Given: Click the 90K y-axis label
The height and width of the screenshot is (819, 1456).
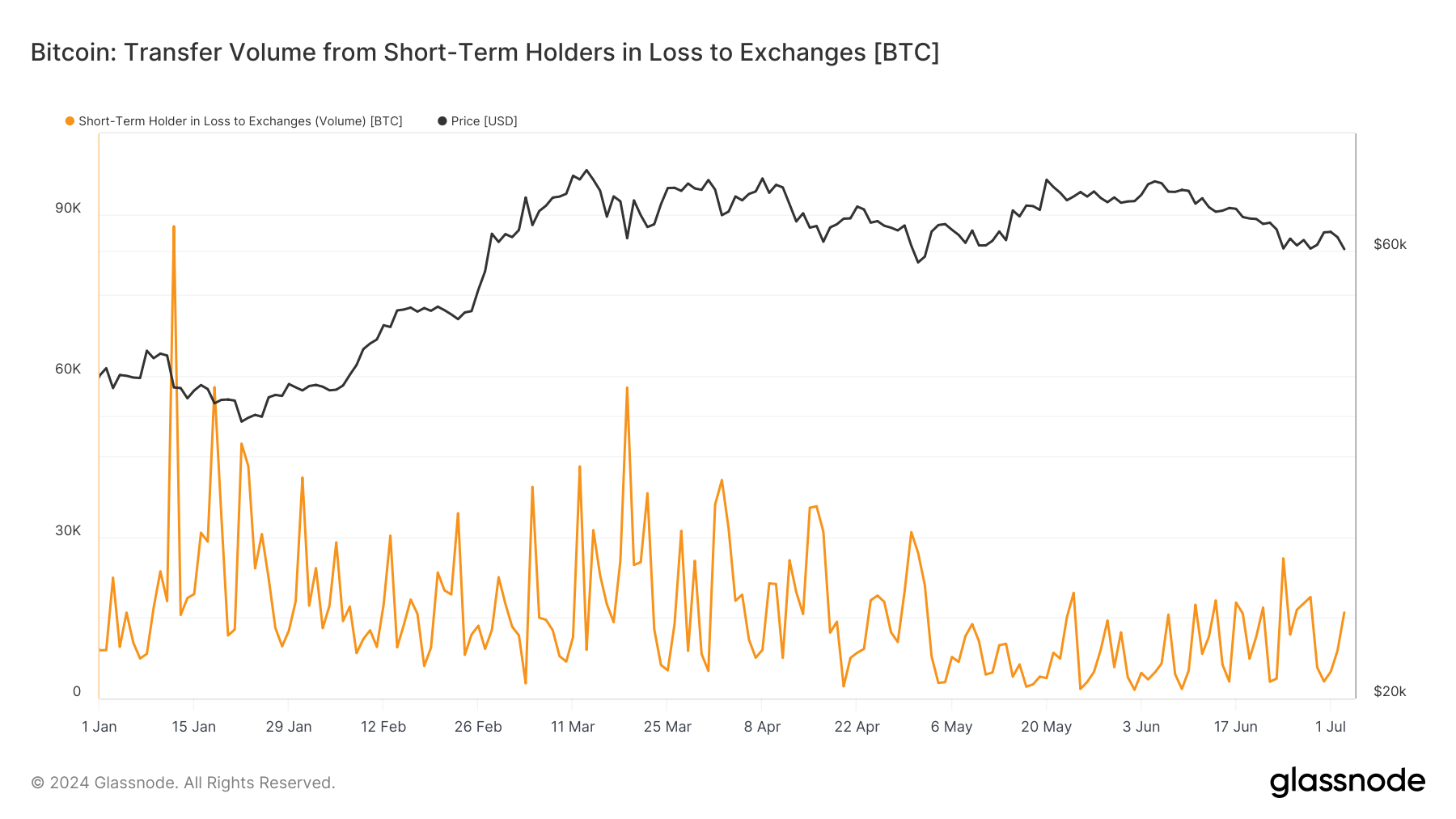Looking at the screenshot, I should coord(68,209).
